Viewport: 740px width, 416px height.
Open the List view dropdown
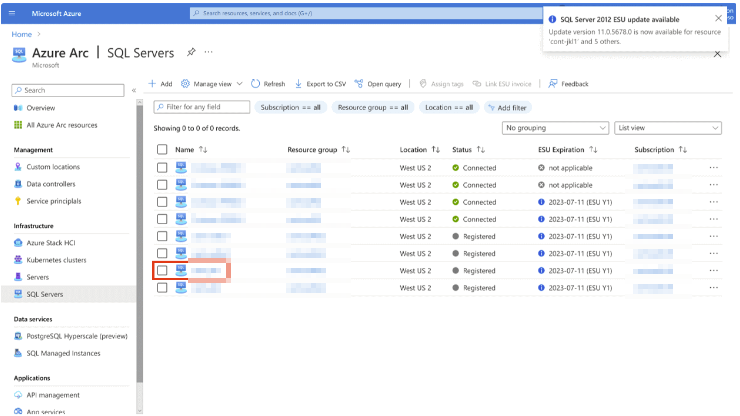[x=668, y=128]
